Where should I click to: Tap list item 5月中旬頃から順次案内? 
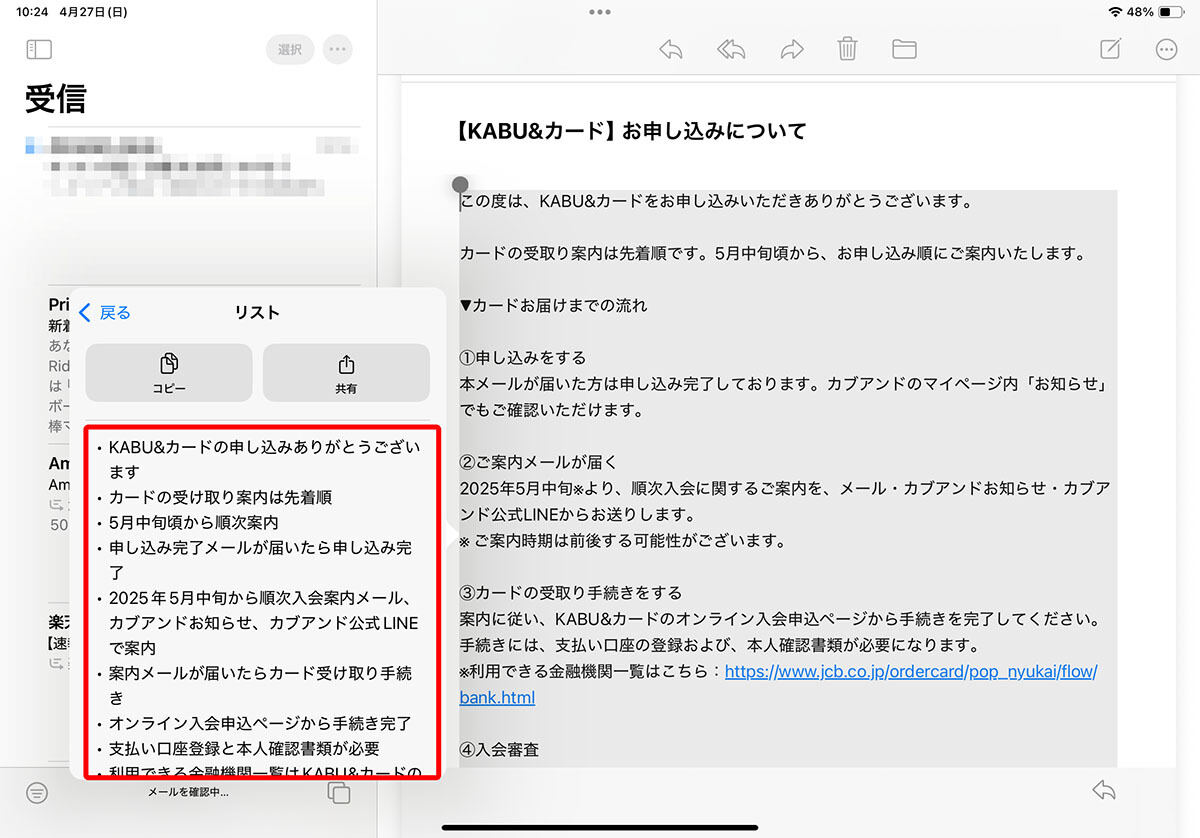click(194, 522)
